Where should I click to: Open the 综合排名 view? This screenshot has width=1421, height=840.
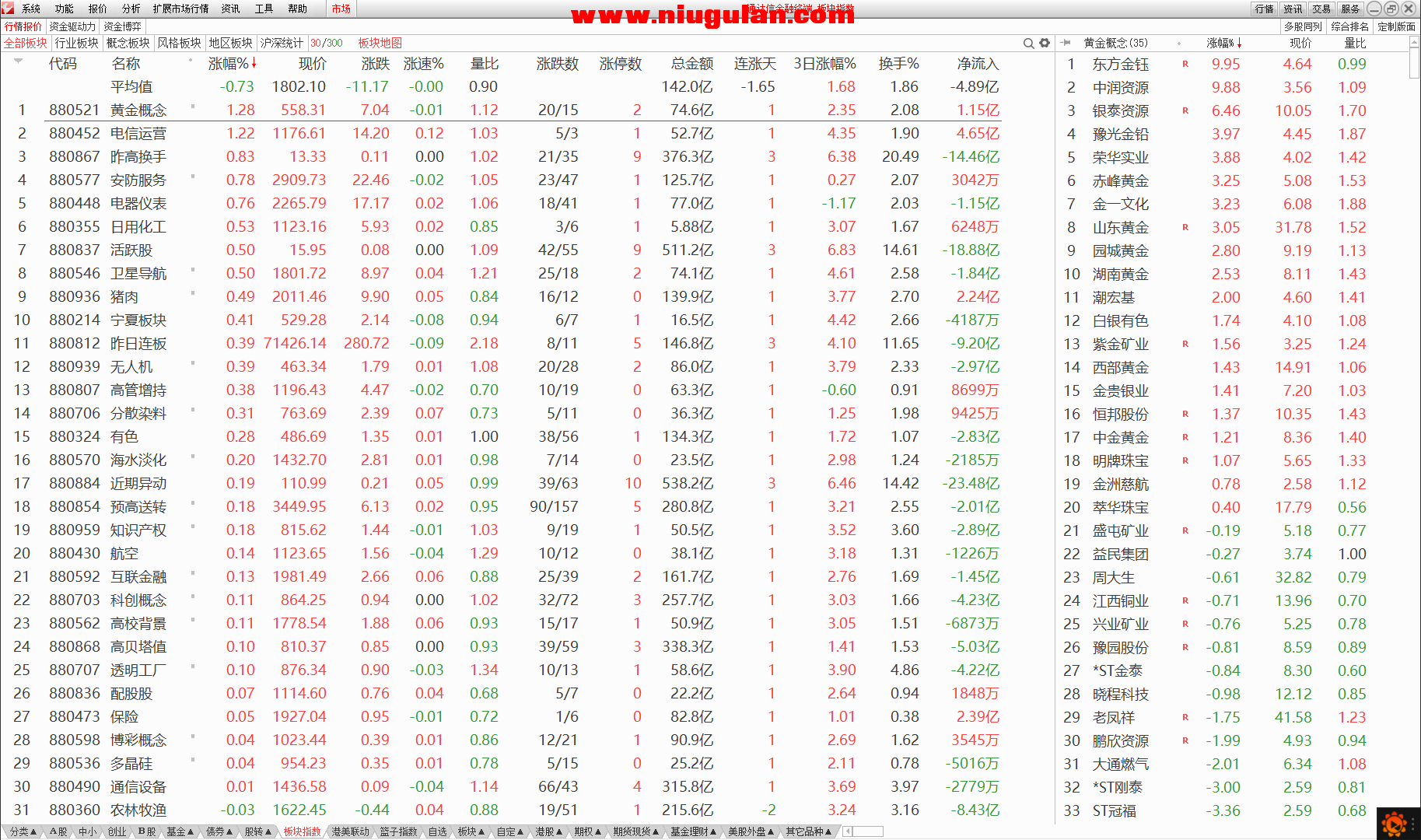click(x=1349, y=26)
